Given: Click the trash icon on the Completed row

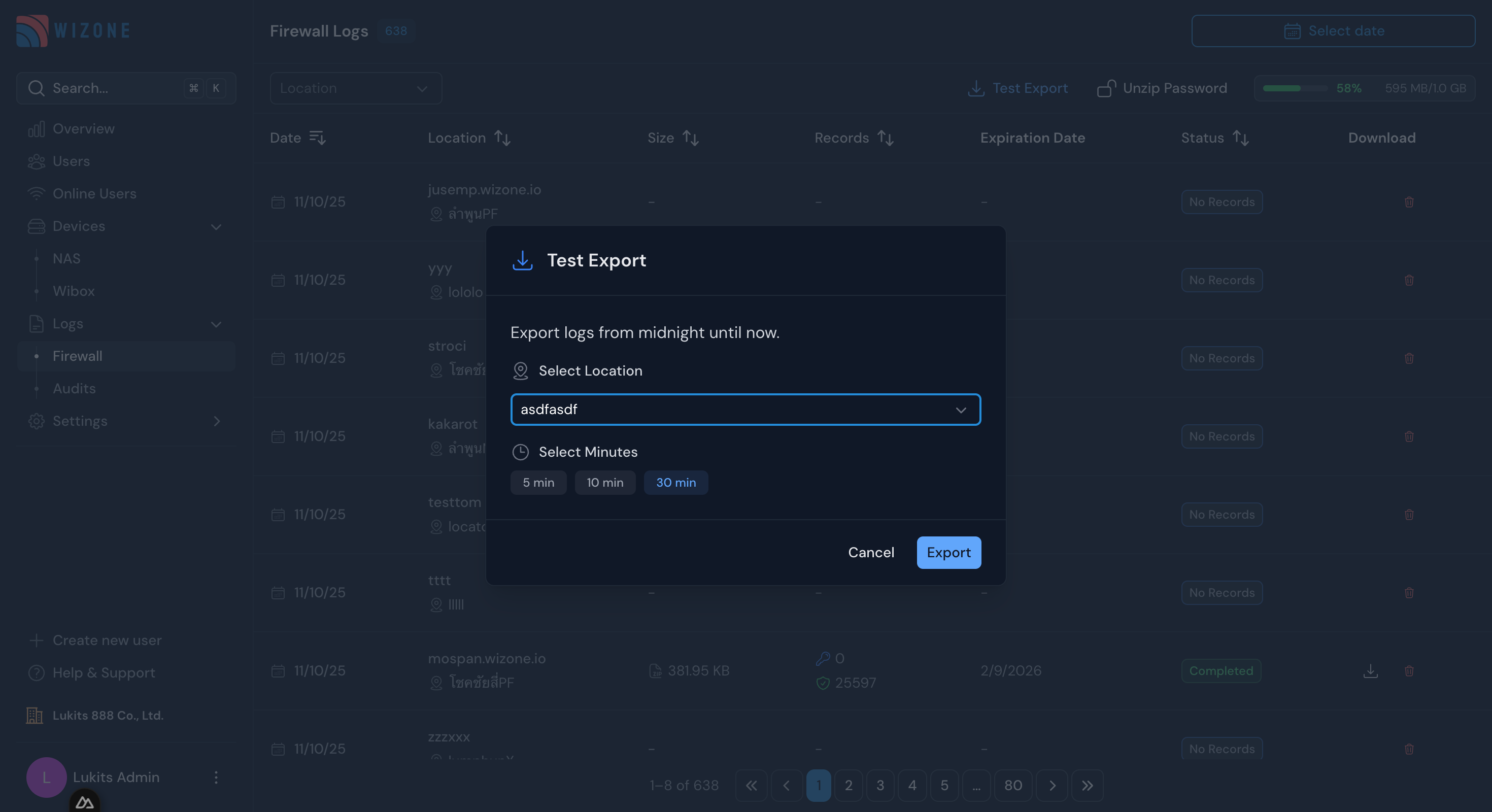Looking at the screenshot, I should tap(1409, 671).
